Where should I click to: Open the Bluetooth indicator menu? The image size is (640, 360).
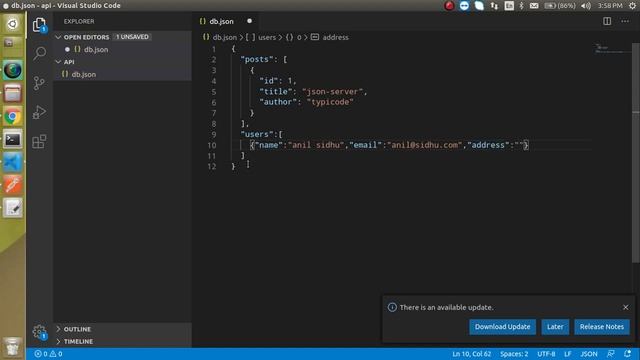(x=522, y=6)
